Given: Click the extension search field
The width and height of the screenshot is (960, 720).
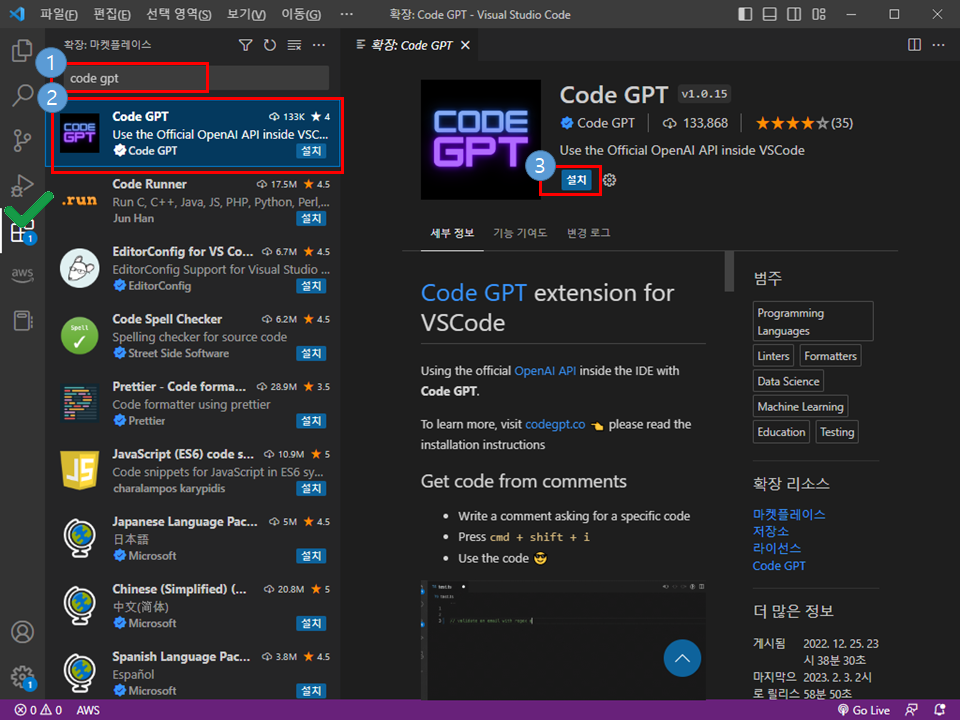Looking at the screenshot, I should (x=197, y=78).
